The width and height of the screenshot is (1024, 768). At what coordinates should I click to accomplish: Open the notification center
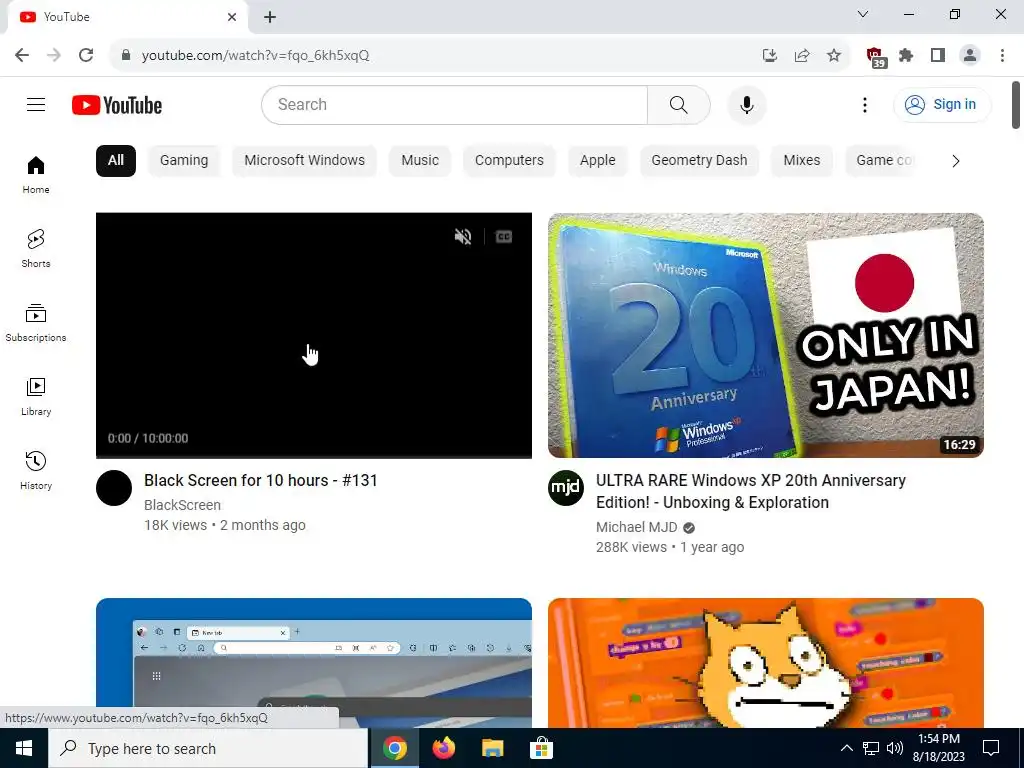pyautogui.click(x=991, y=748)
